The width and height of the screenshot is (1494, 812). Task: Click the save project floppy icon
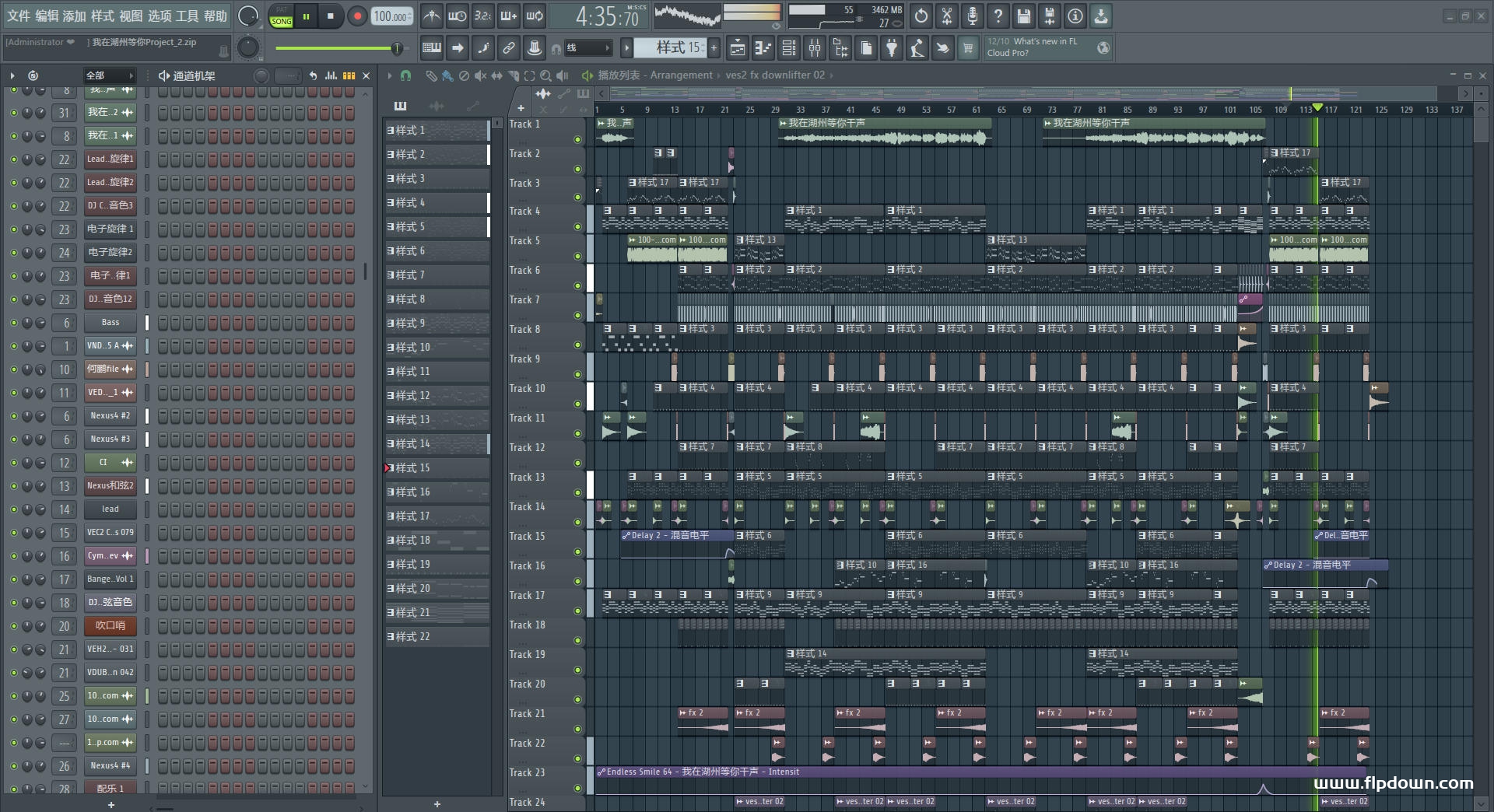(1024, 16)
